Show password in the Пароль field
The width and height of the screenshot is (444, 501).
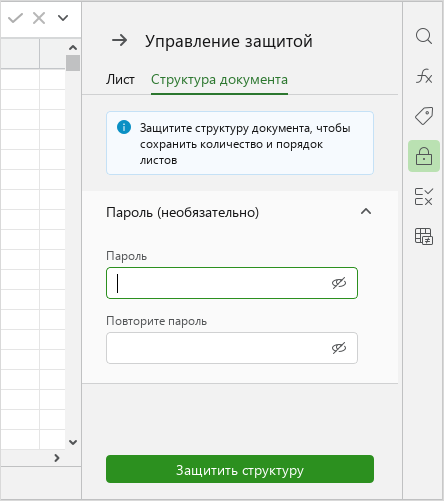(x=339, y=283)
